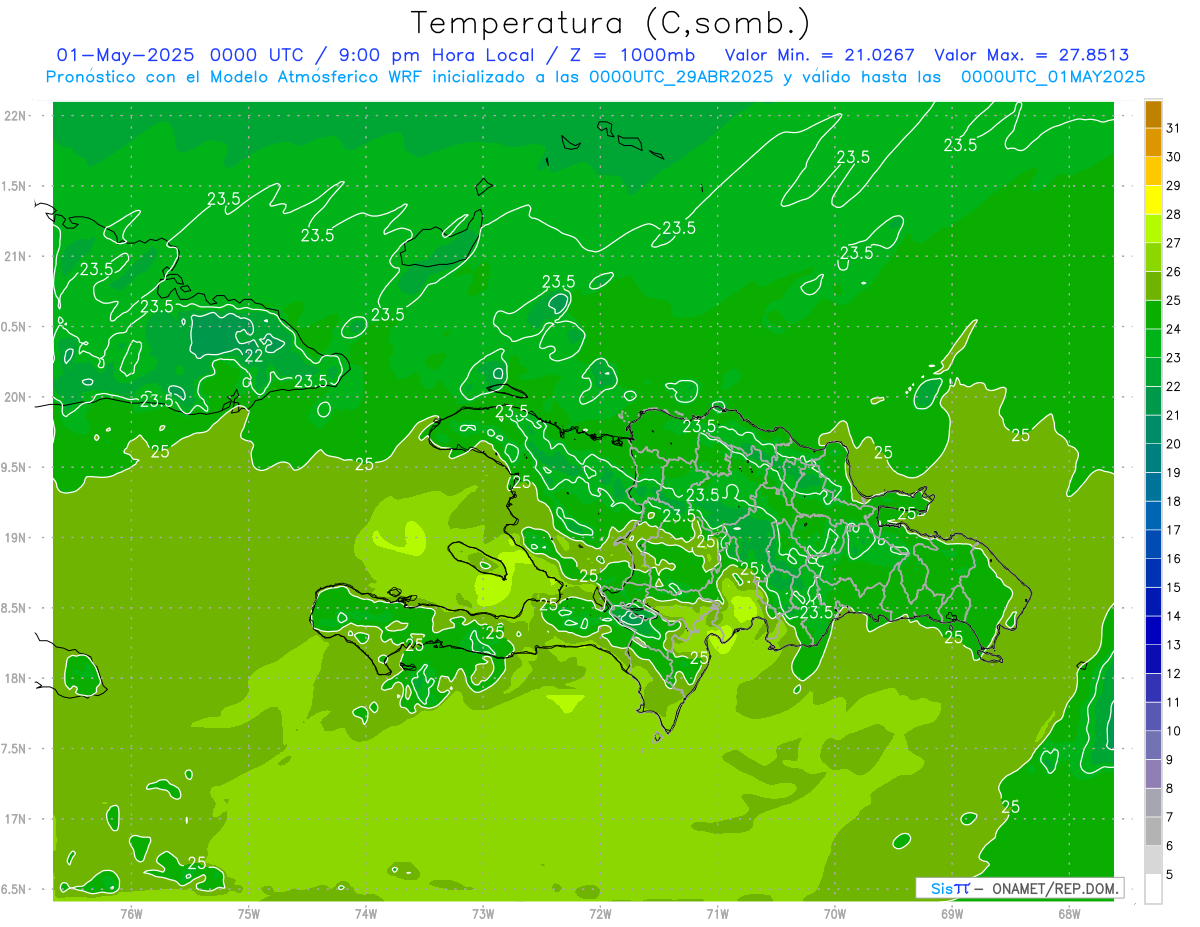Viewport: 1200px width, 927px height.
Task: Click the "68W" longitude label
Action: [1069, 914]
